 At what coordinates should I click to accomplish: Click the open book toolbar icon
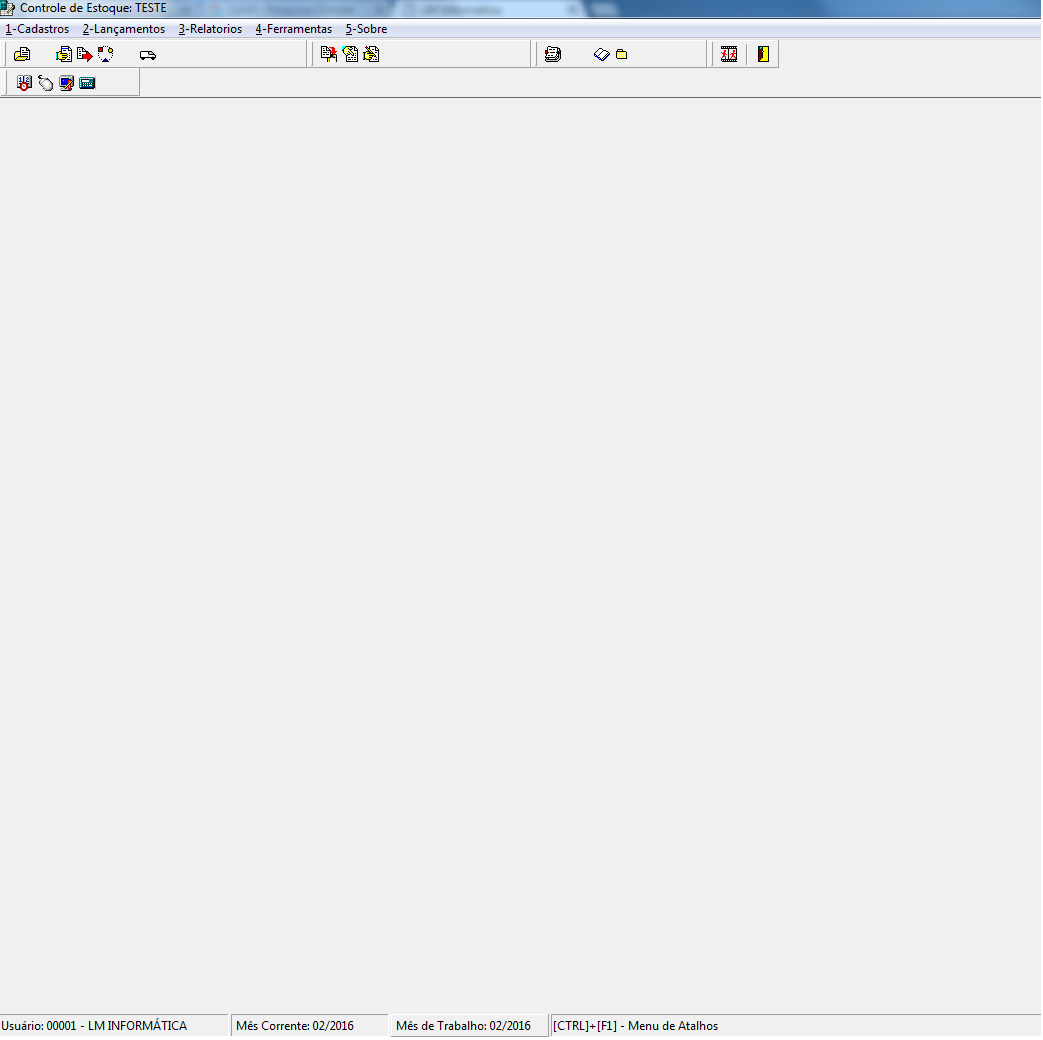[601, 55]
